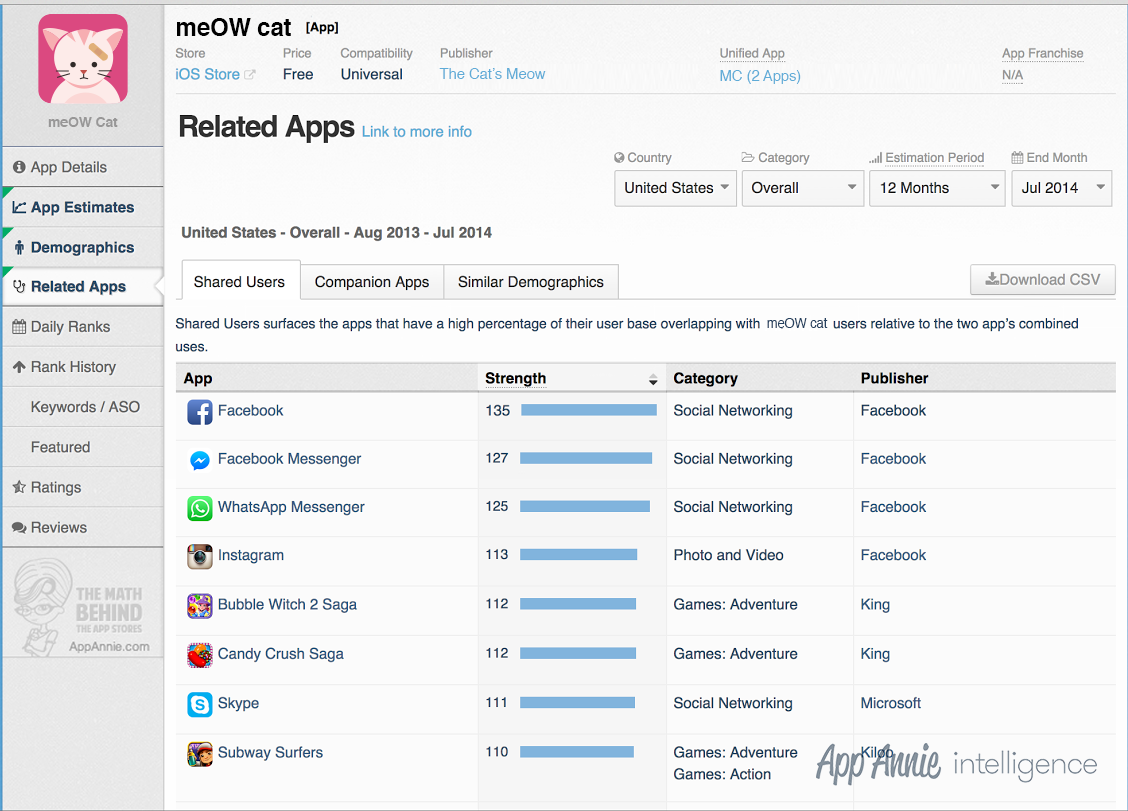
Task: Switch to the Shared Users tab
Action: coord(240,281)
